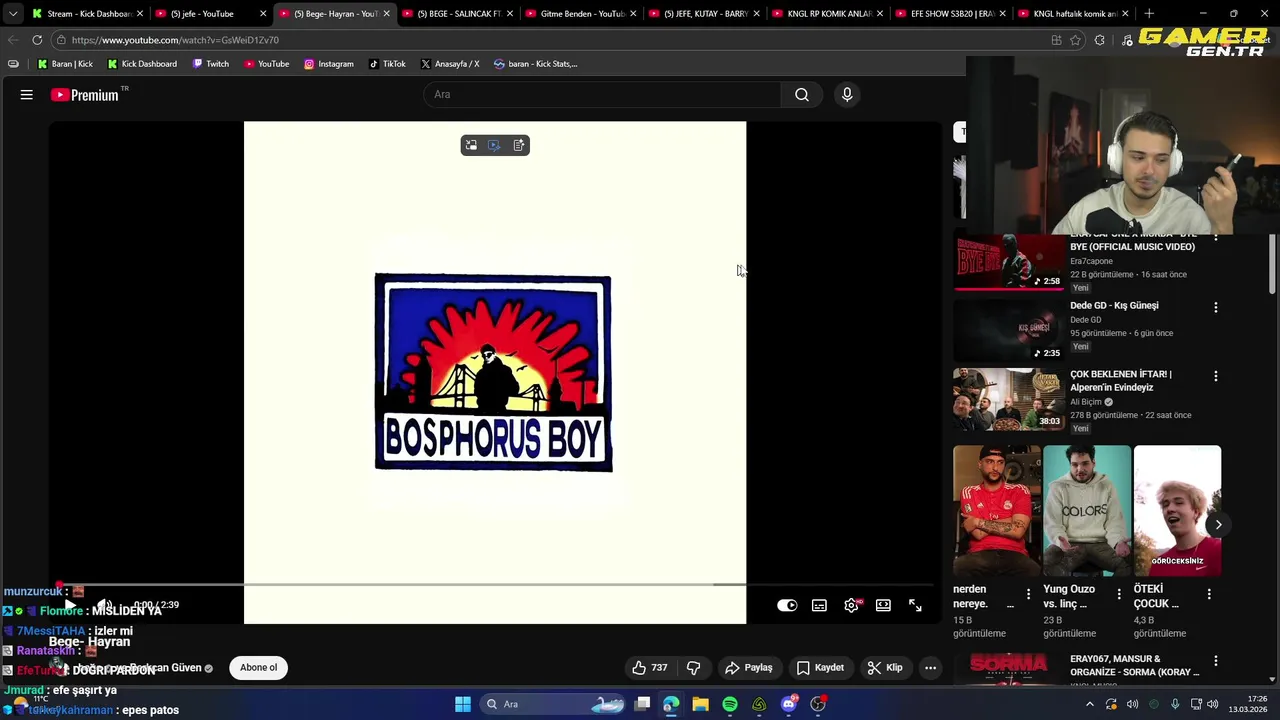Create a clip with Klip button

(885, 668)
